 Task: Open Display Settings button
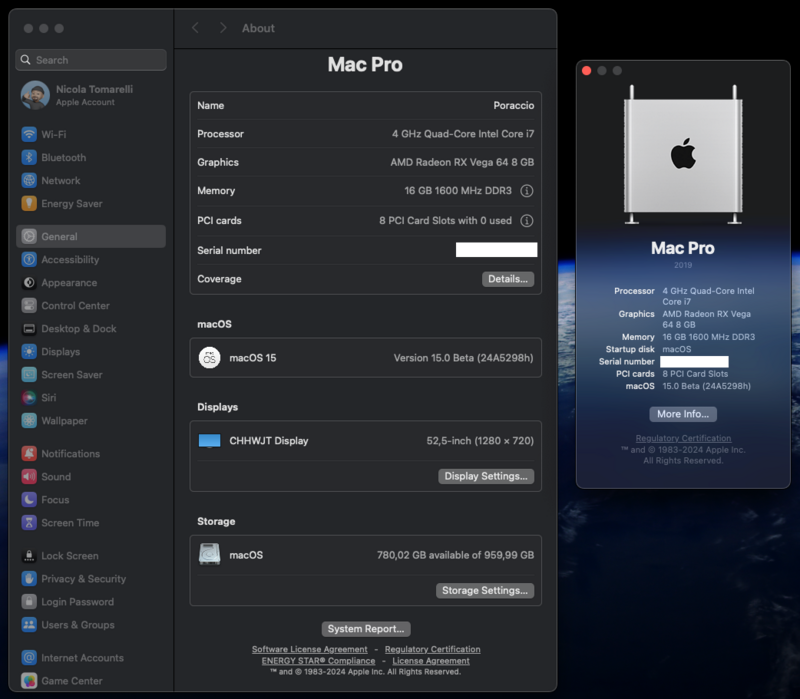[x=485, y=476]
